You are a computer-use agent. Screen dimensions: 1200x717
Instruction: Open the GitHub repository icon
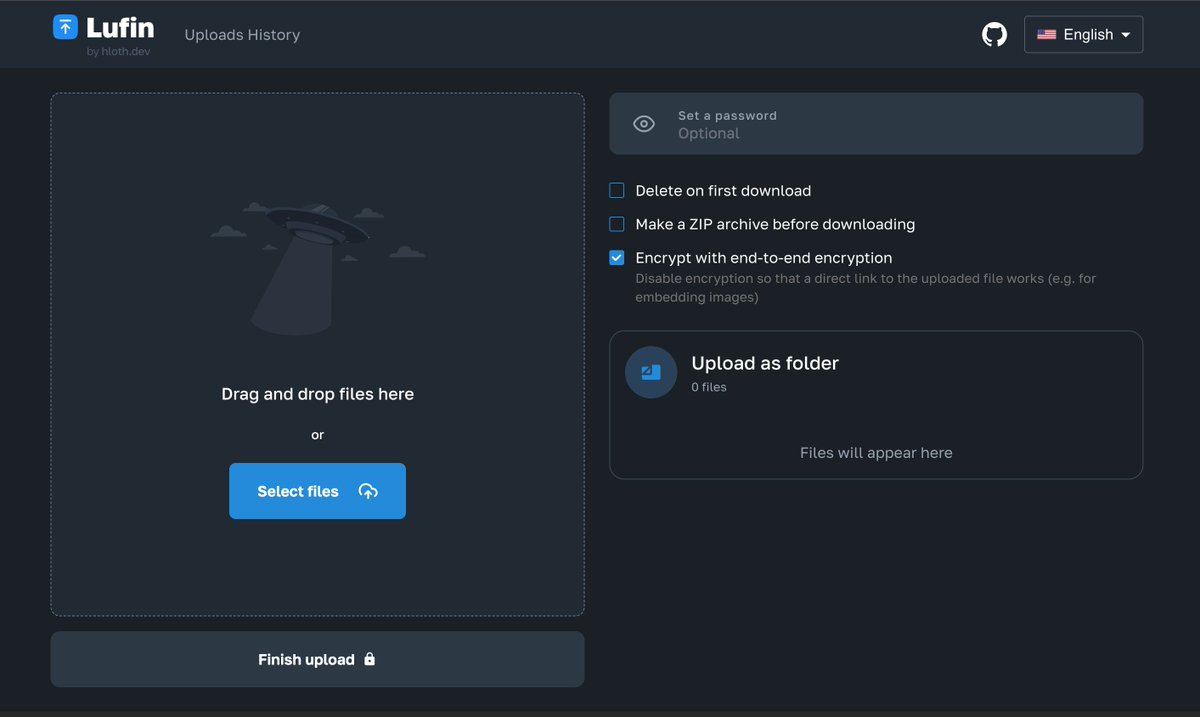click(994, 35)
